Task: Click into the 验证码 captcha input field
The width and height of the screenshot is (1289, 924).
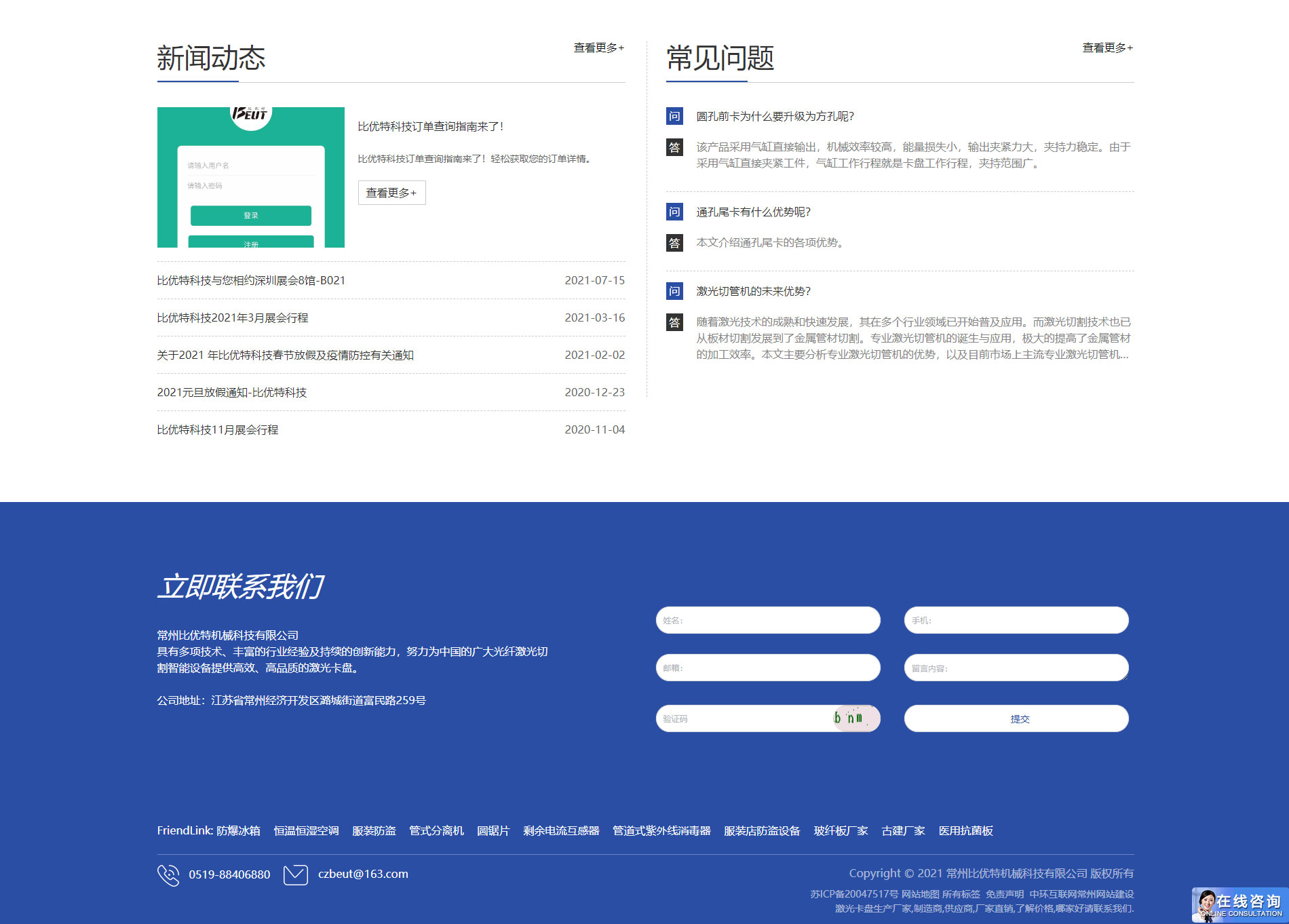Action: tap(743, 718)
